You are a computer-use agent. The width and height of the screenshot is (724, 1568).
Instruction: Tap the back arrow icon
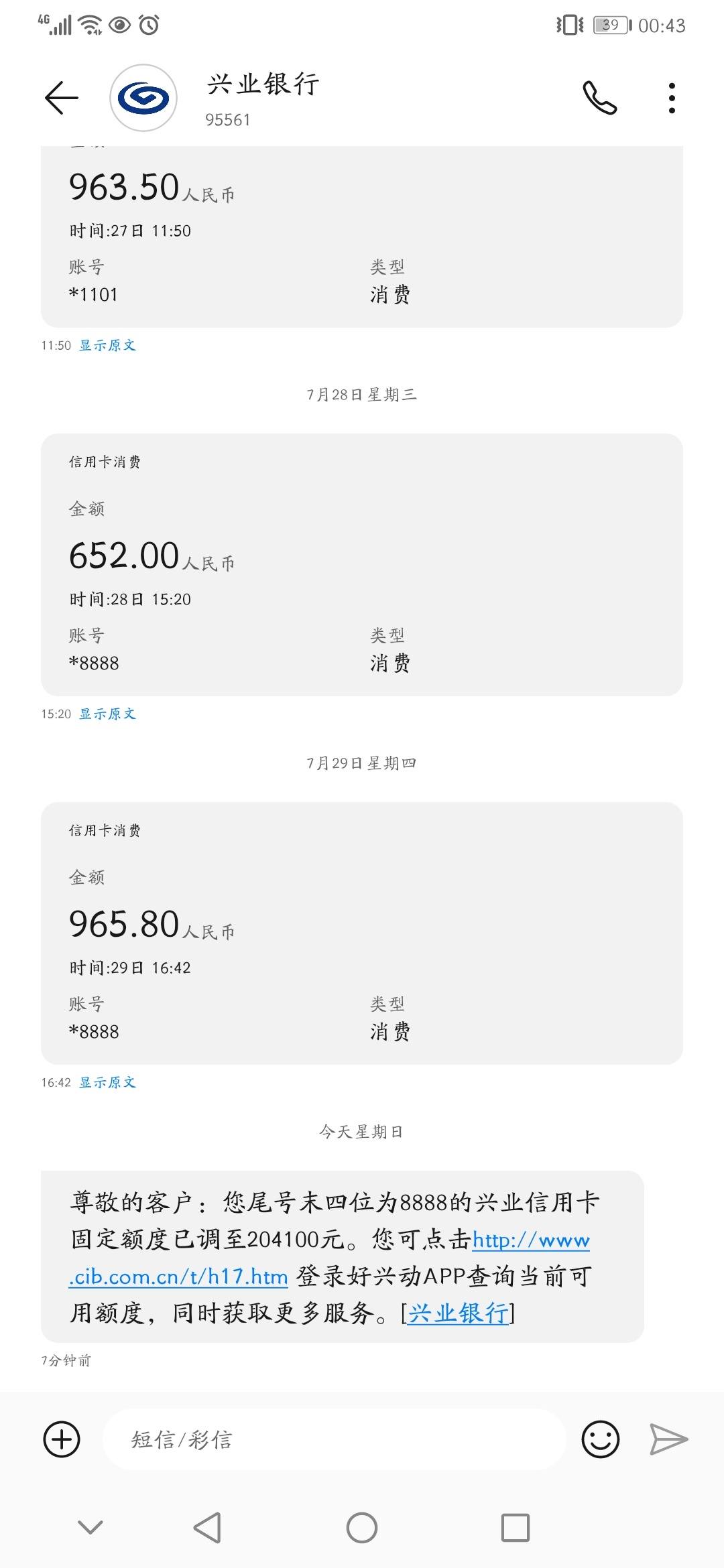62,98
